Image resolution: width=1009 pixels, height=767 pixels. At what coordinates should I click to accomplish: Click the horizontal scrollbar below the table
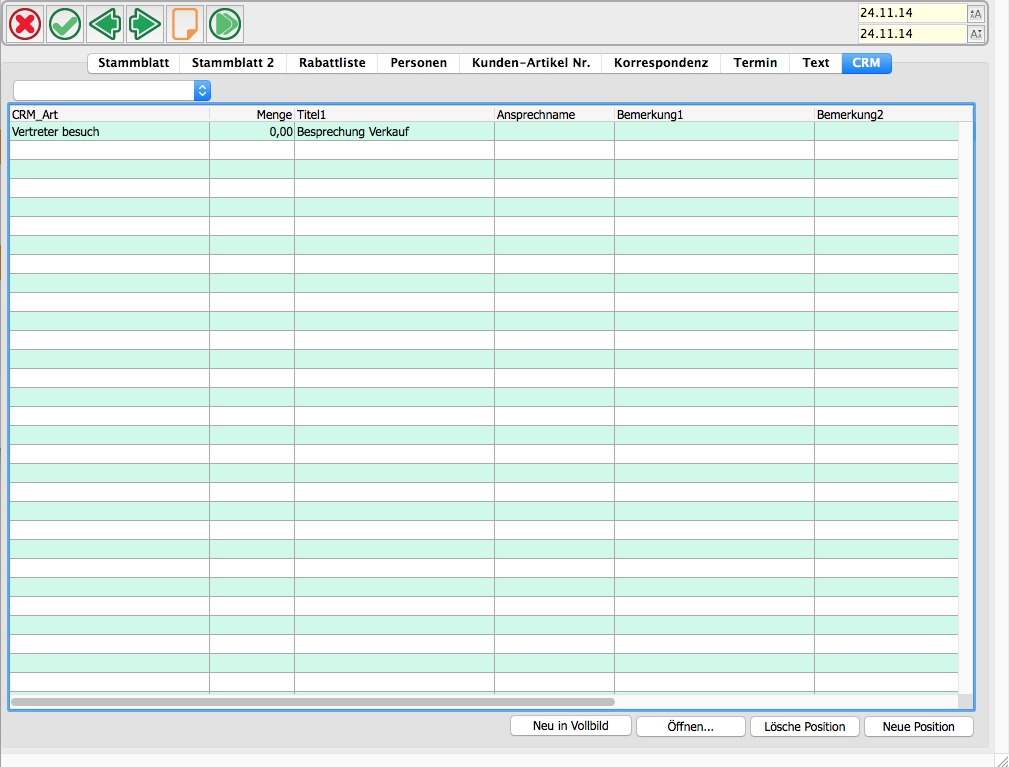(x=313, y=702)
